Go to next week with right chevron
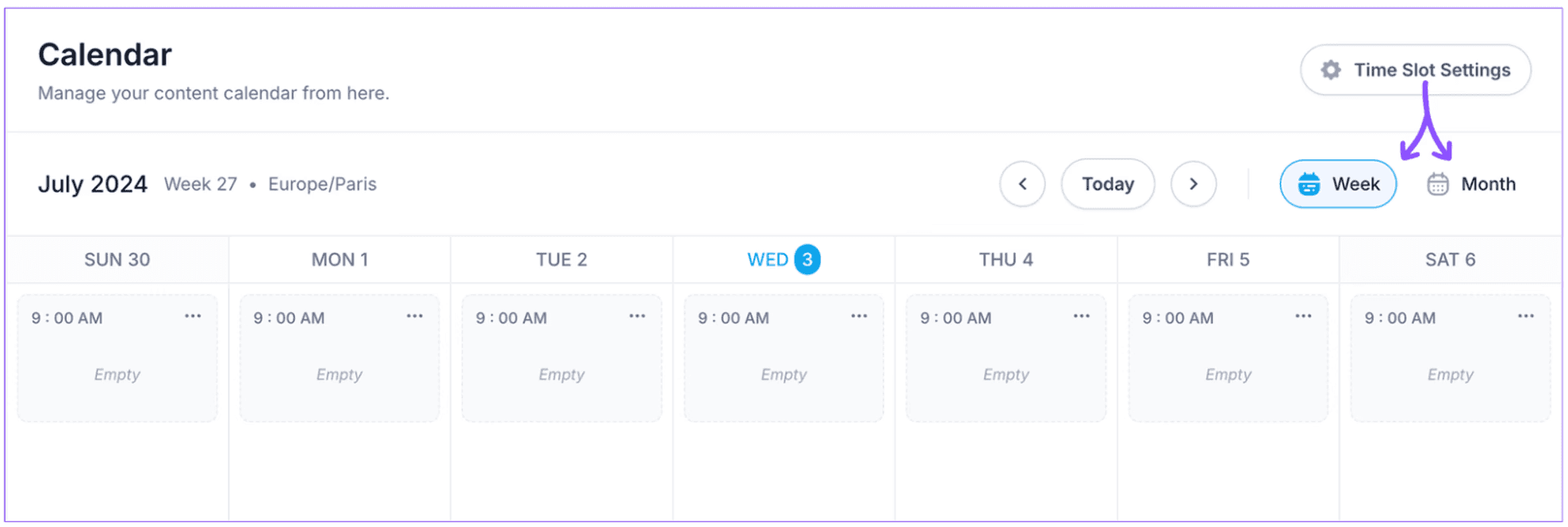 1194,184
